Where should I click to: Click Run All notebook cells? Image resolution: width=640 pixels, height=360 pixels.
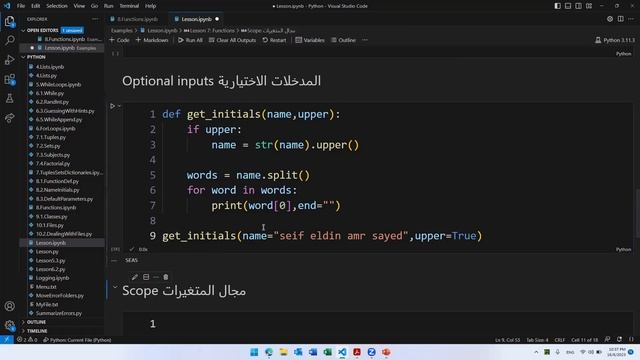point(190,40)
